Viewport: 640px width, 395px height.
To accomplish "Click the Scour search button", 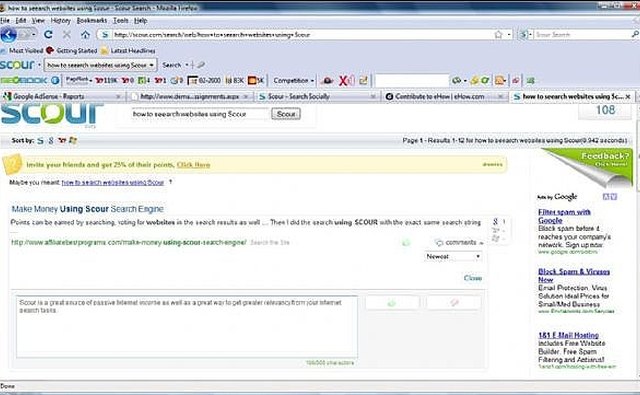I will (x=286, y=114).
